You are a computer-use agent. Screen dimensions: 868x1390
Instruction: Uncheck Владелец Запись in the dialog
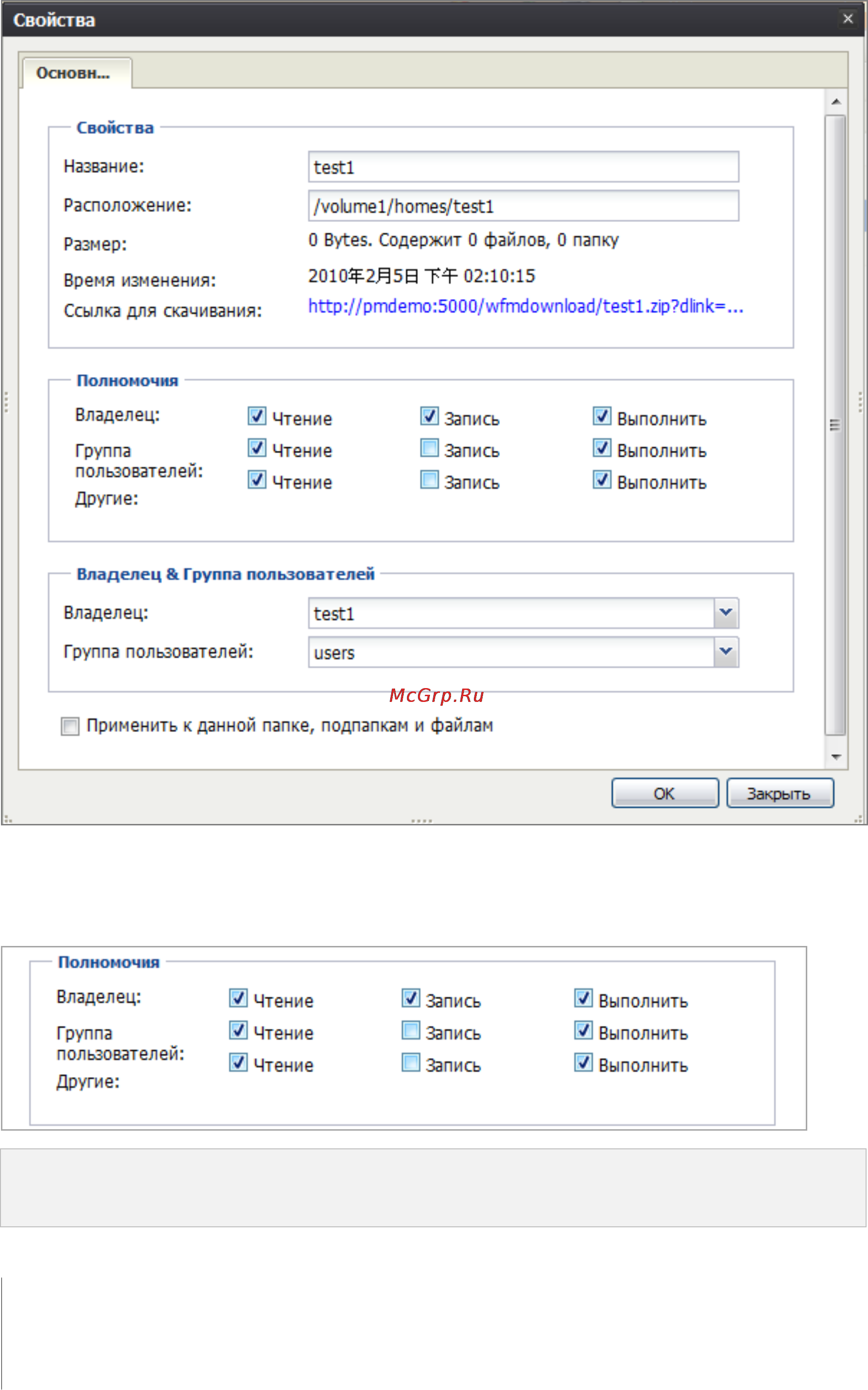click(x=429, y=416)
